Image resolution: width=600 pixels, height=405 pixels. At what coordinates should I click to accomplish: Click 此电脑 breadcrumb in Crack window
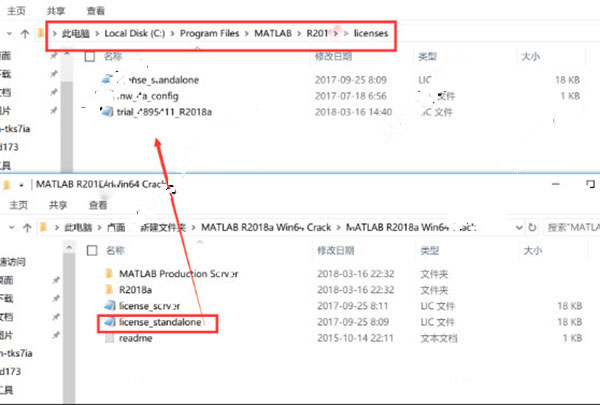pyautogui.click(x=78, y=227)
